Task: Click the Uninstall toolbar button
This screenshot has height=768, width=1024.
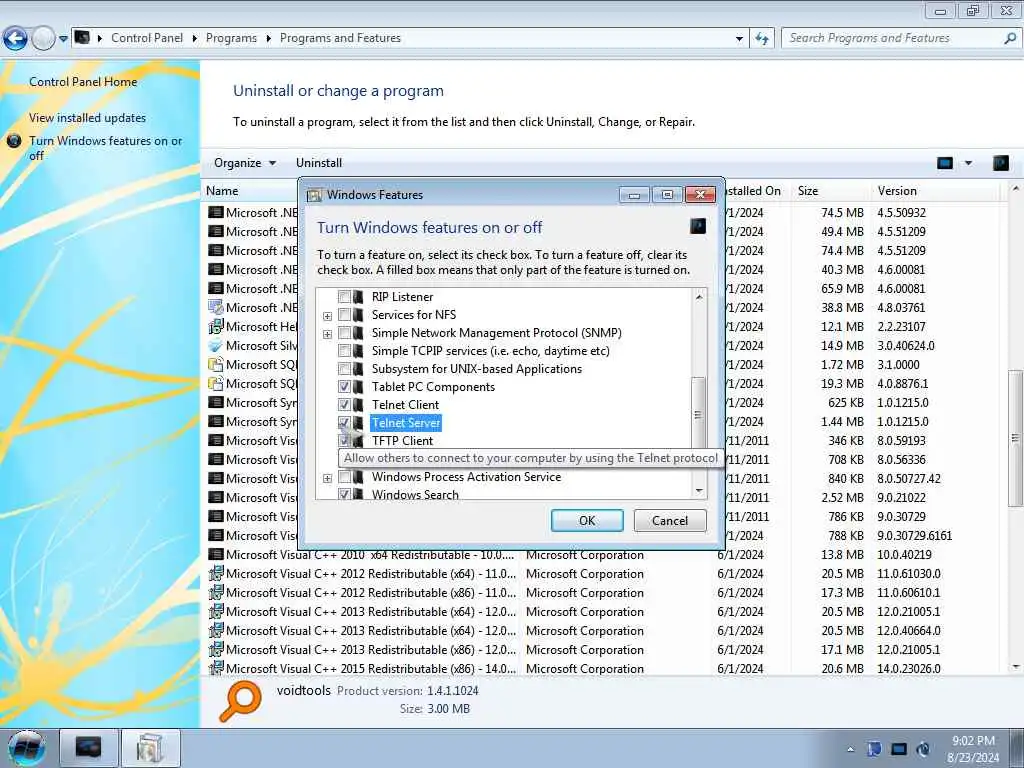Action: [x=319, y=163]
